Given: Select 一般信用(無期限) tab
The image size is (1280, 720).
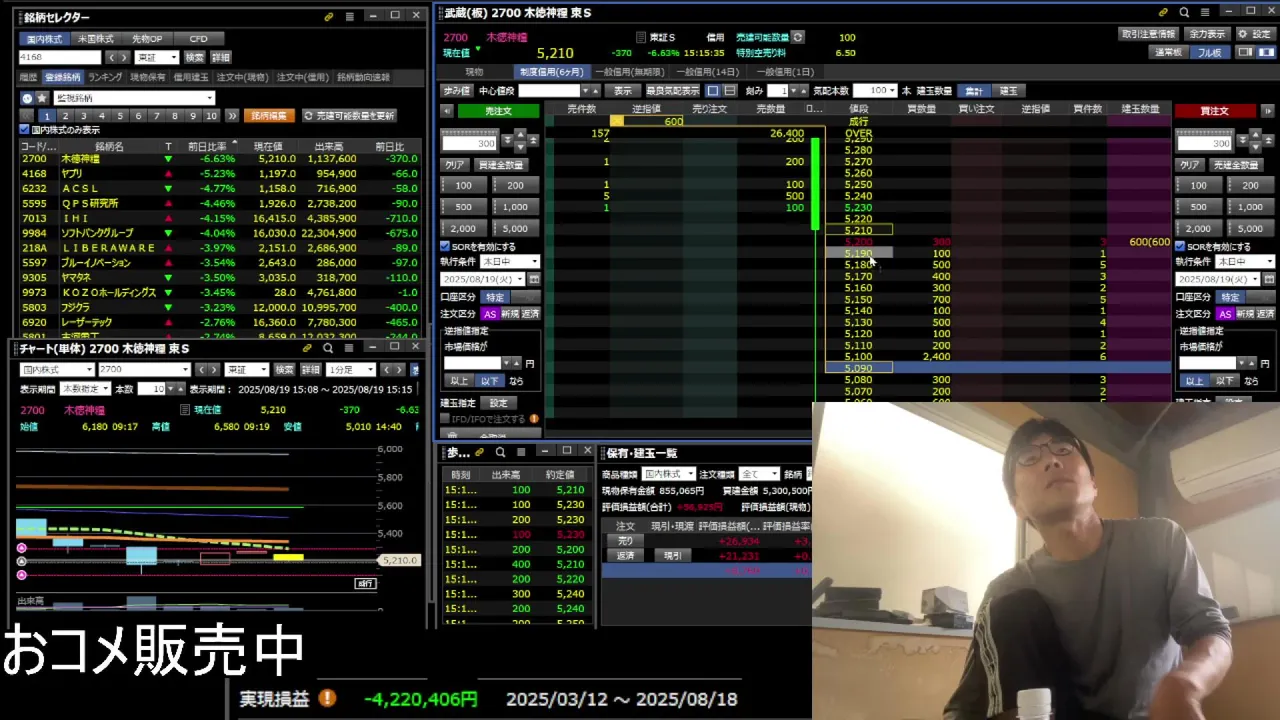Looking at the screenshot, I should pyautogui.click(x=629, y=72).
